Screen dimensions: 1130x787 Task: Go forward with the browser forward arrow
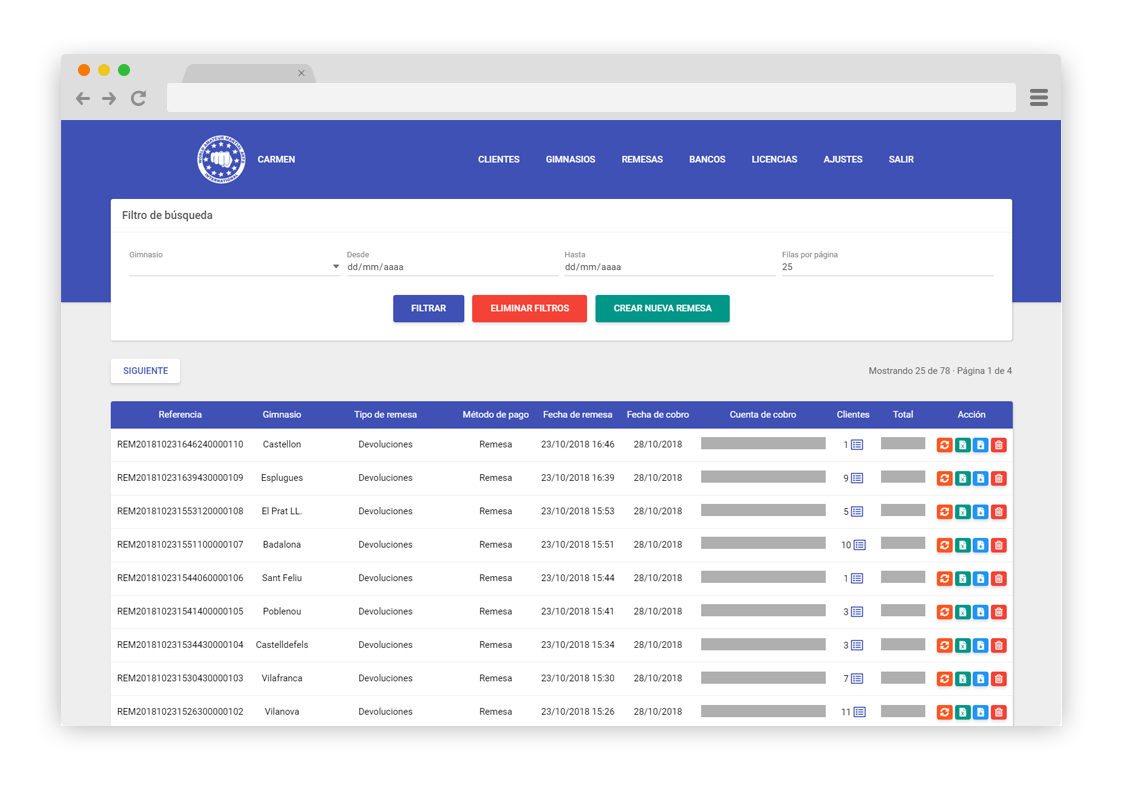click(x=109, y=98)
